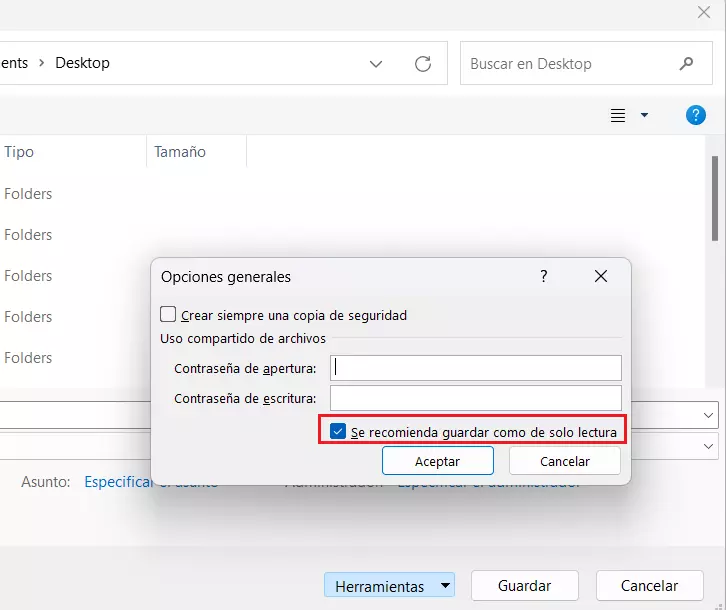Click the Tamaño column header

point(180,152)
